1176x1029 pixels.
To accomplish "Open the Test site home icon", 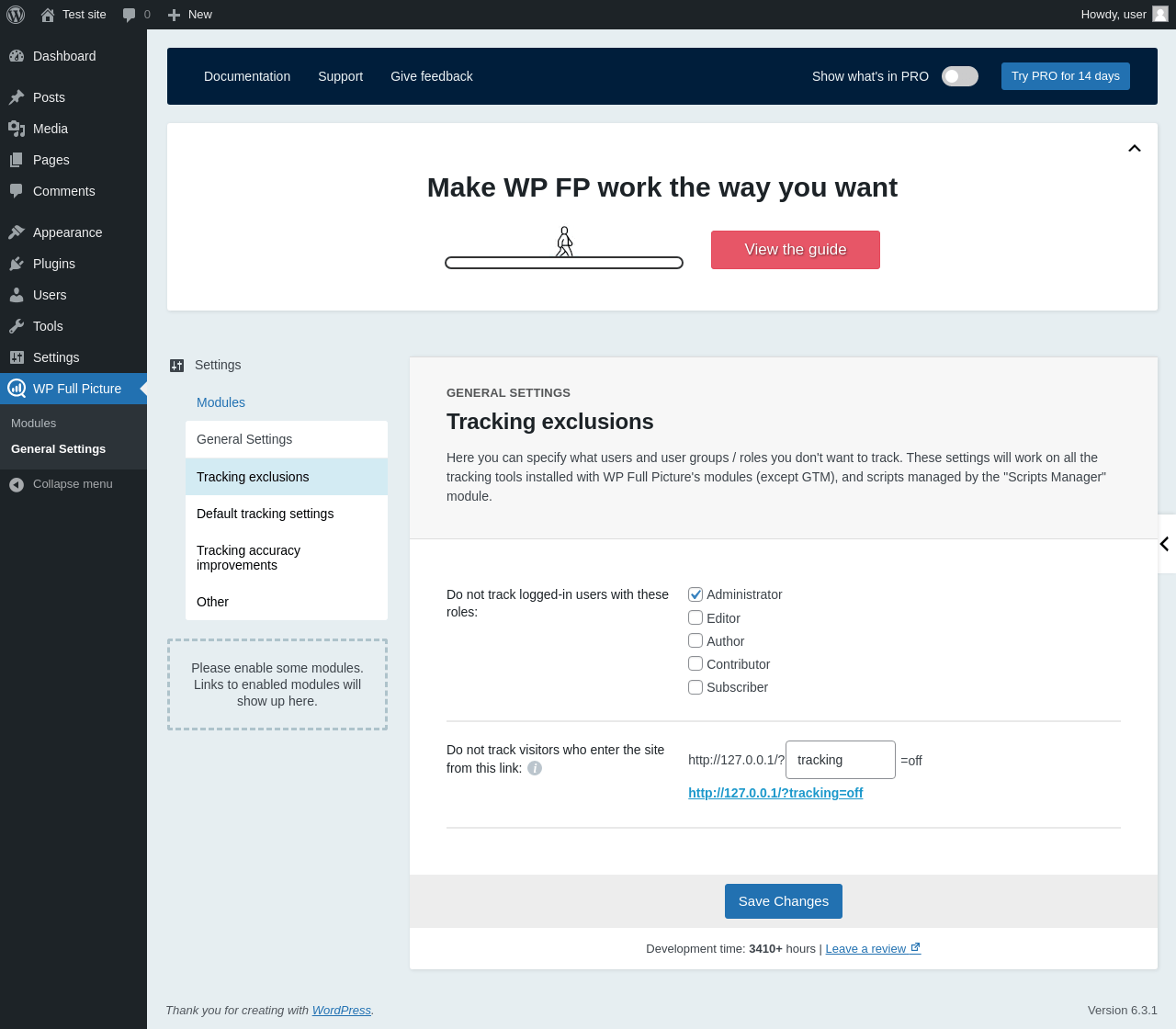I will 48,15.
